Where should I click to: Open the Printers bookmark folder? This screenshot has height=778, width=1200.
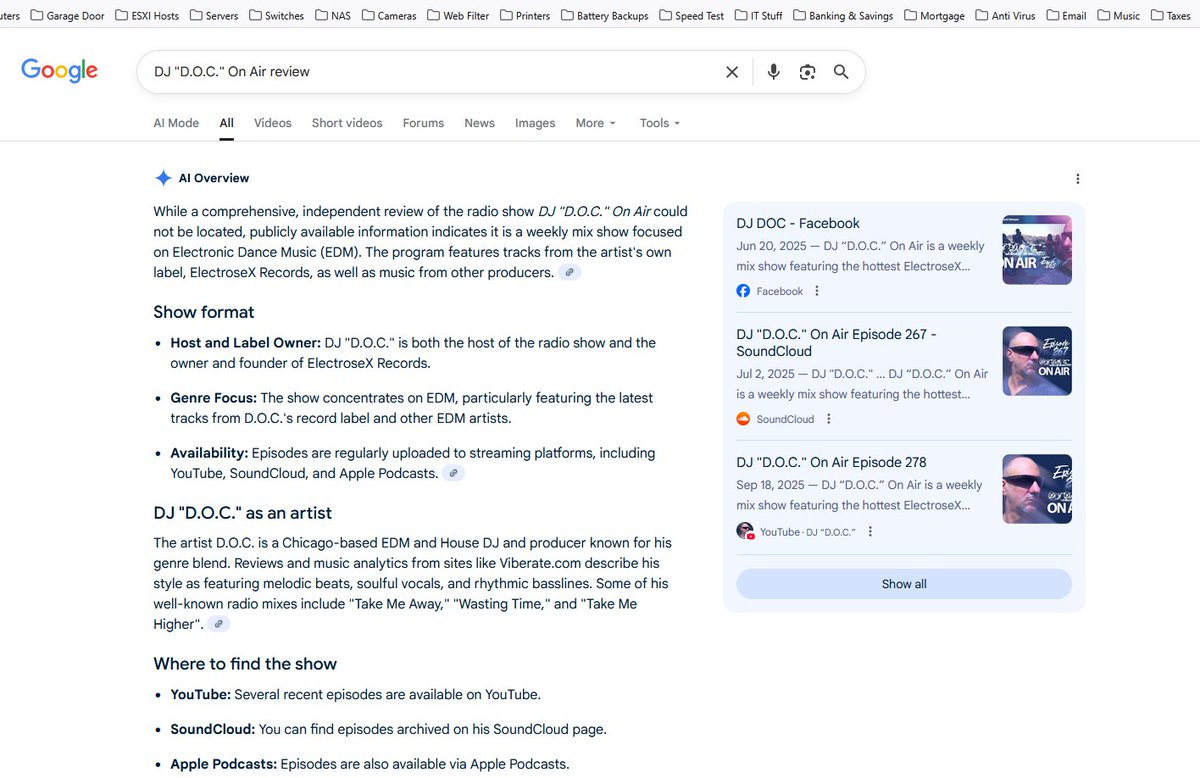(x=526, y=16)
